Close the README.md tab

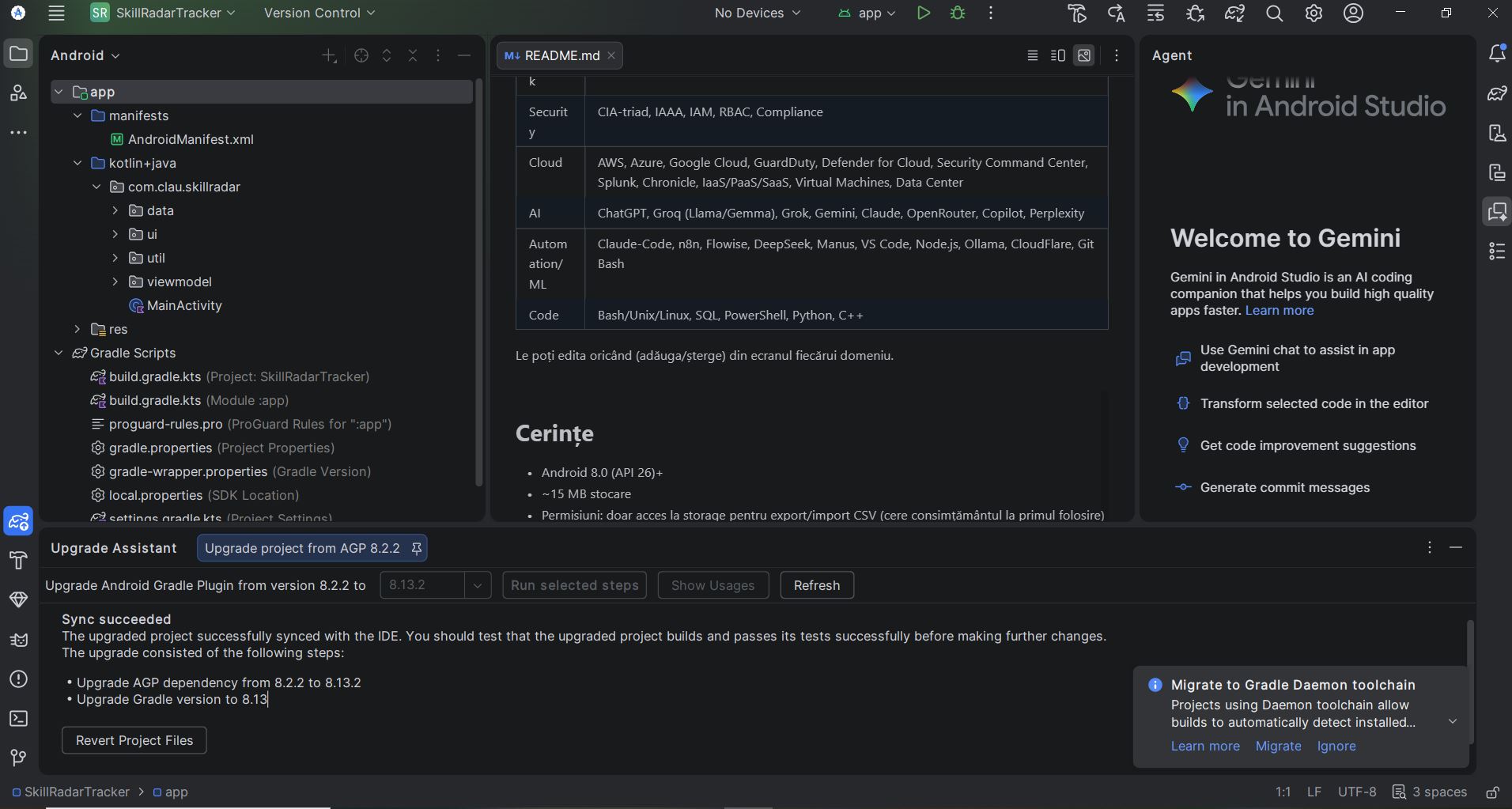(x=611, y=55)
